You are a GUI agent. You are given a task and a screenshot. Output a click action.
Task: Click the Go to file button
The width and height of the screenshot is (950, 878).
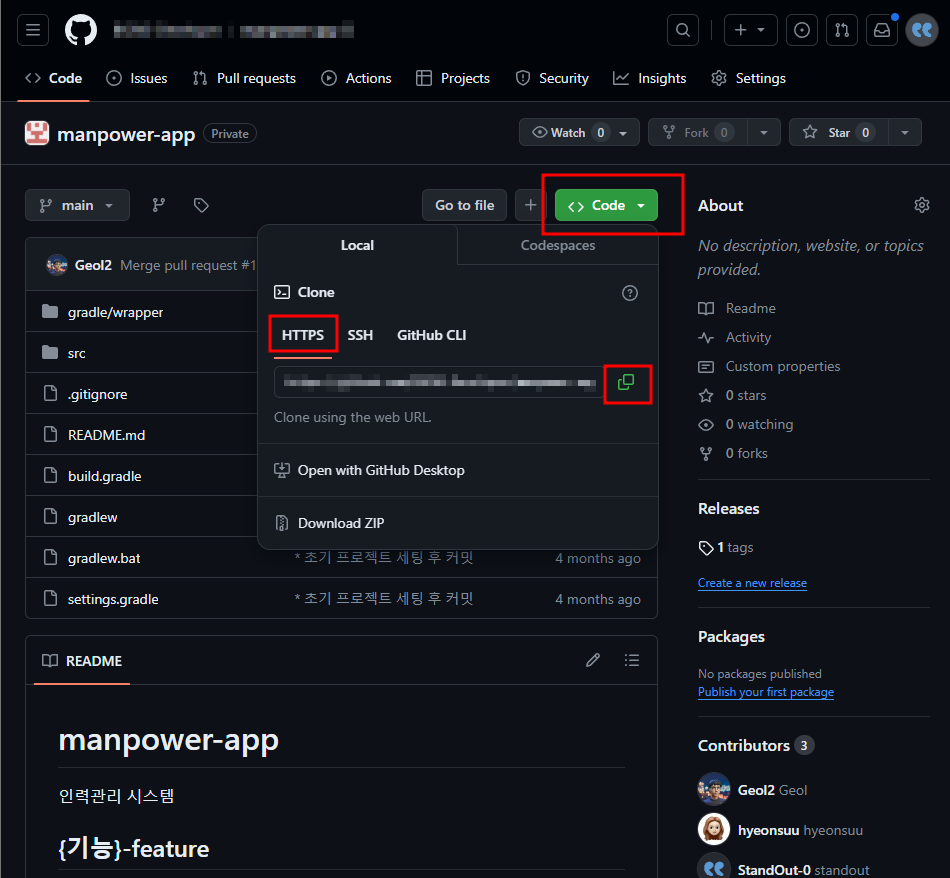(465, 205)
